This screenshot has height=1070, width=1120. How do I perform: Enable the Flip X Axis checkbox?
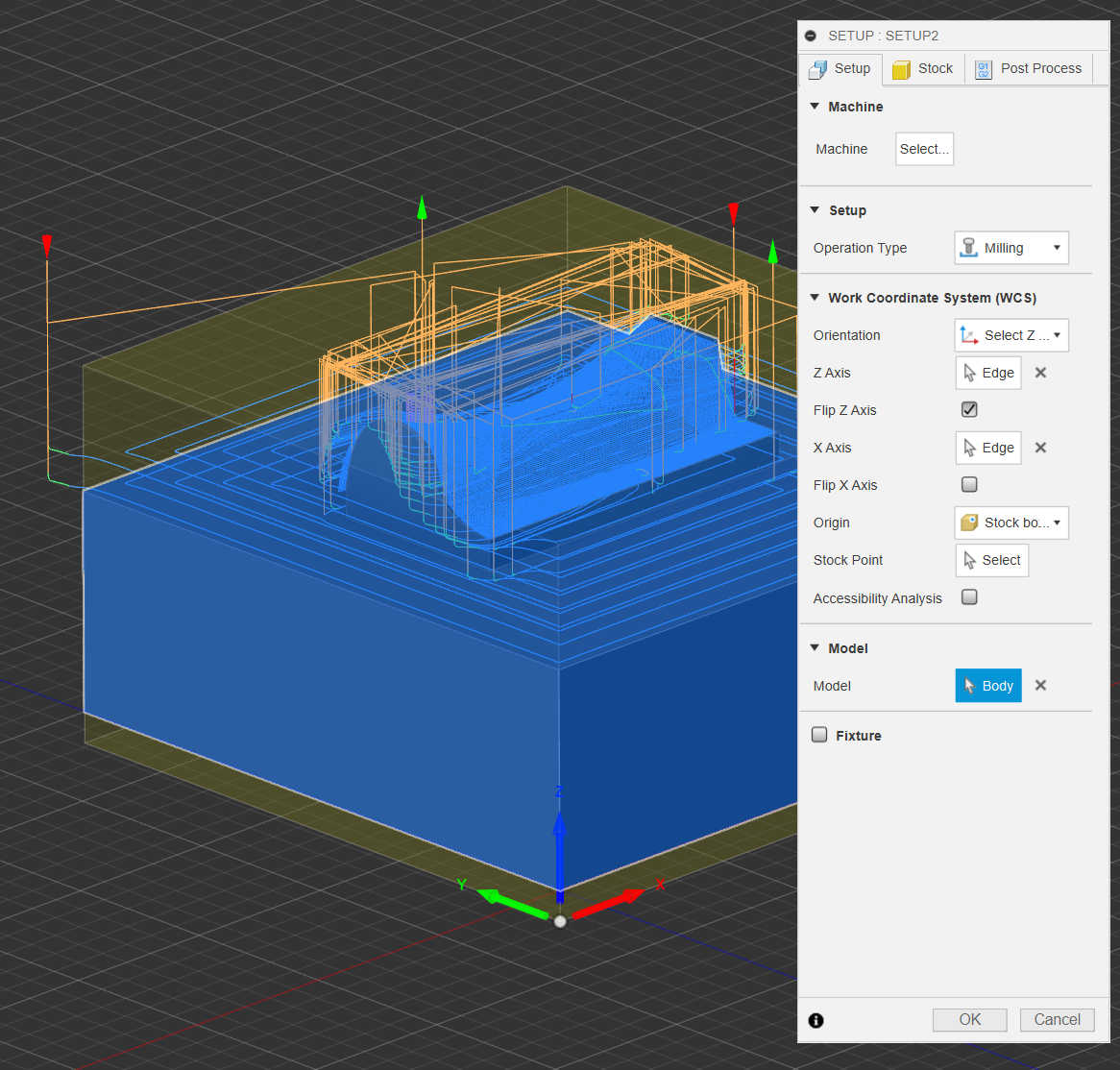tap(969, 485)
